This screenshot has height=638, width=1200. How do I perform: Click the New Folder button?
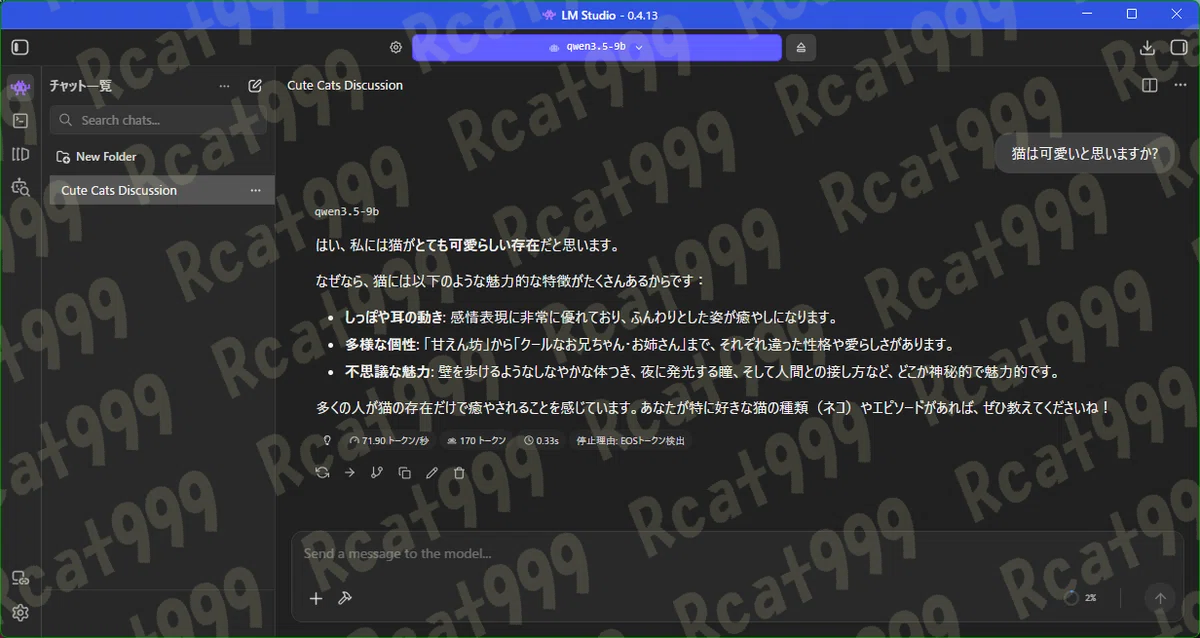click(96, 157)
